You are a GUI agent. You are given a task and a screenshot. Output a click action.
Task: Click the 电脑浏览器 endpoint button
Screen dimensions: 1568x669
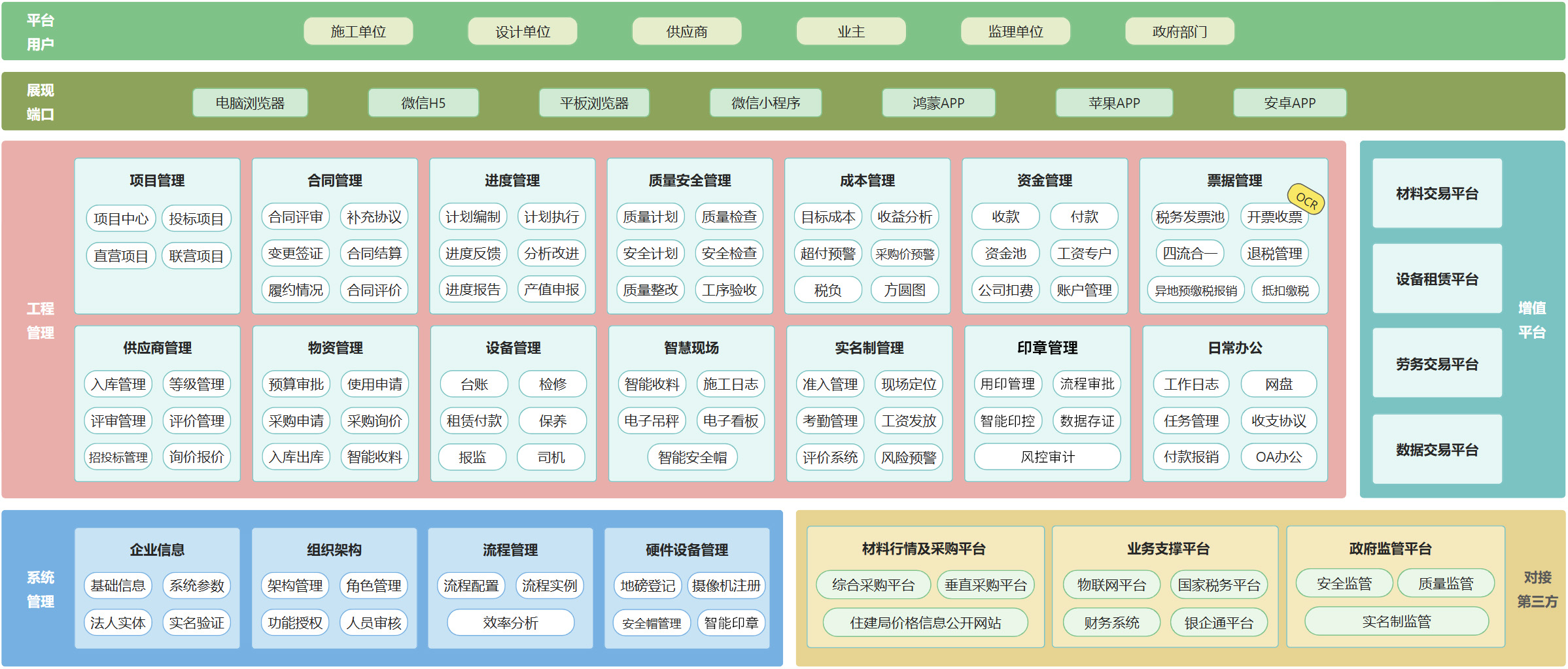250,103
